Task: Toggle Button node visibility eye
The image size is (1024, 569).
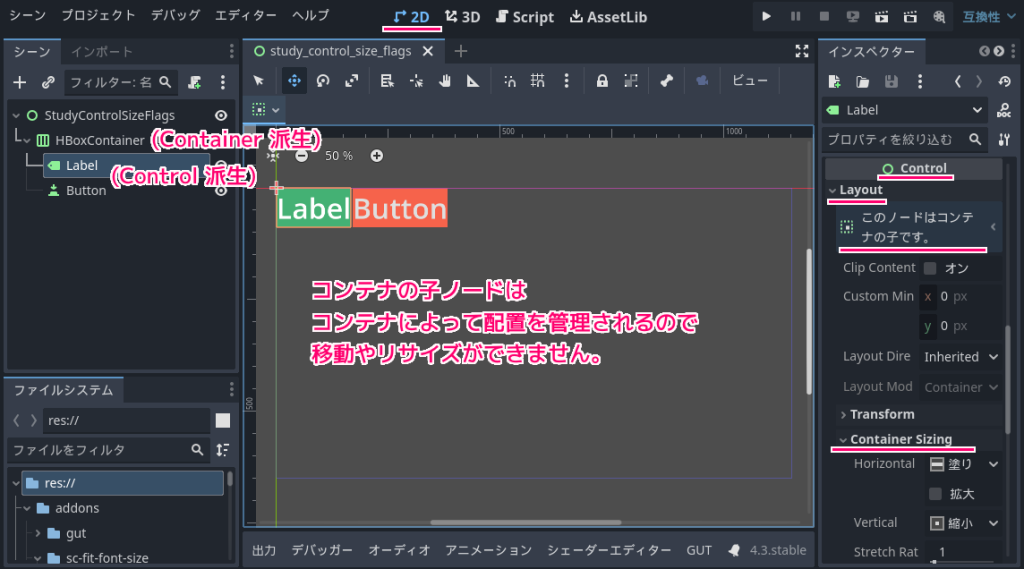Action: 221,191
